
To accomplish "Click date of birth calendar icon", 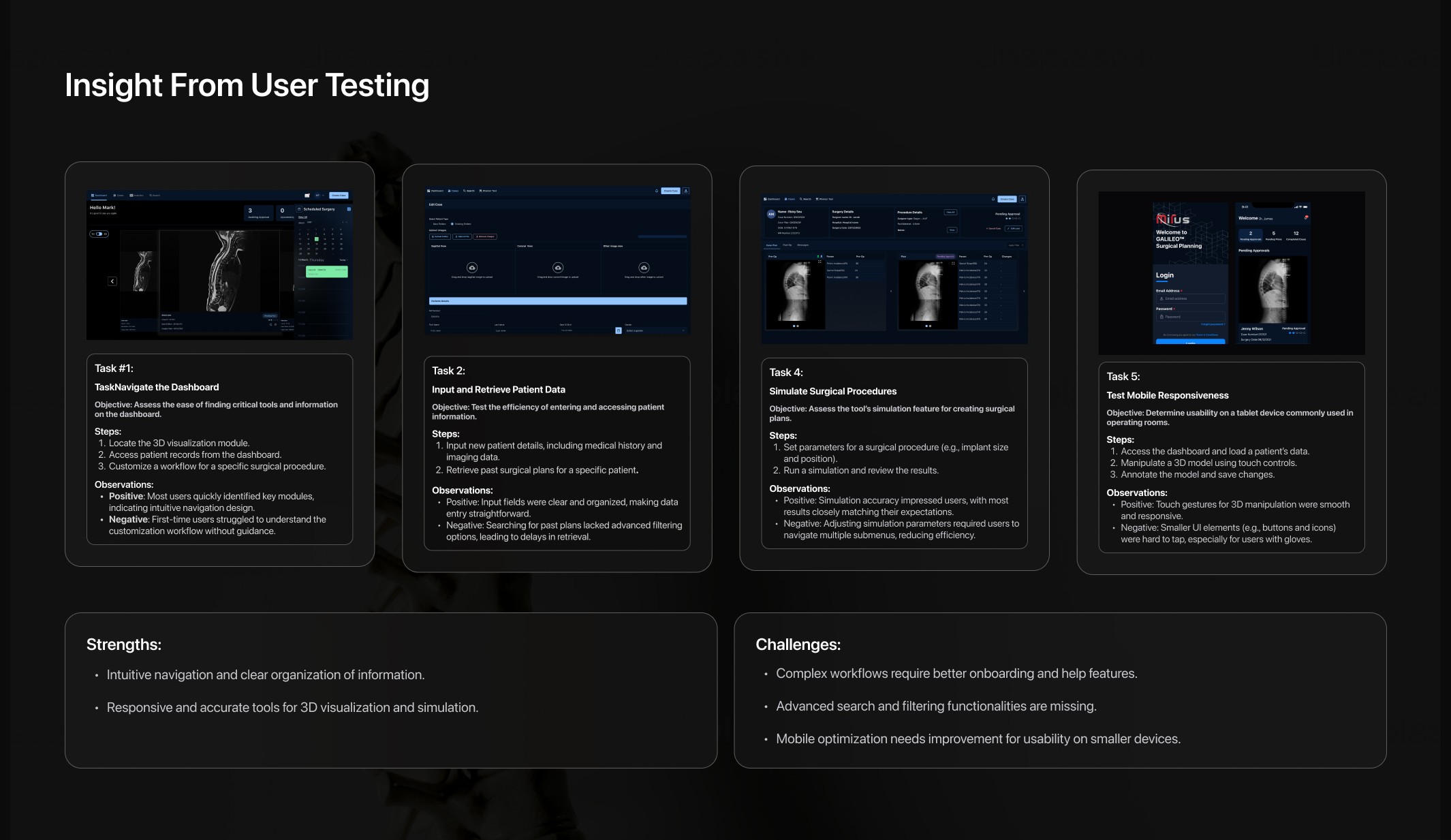I will pos(619,330).
